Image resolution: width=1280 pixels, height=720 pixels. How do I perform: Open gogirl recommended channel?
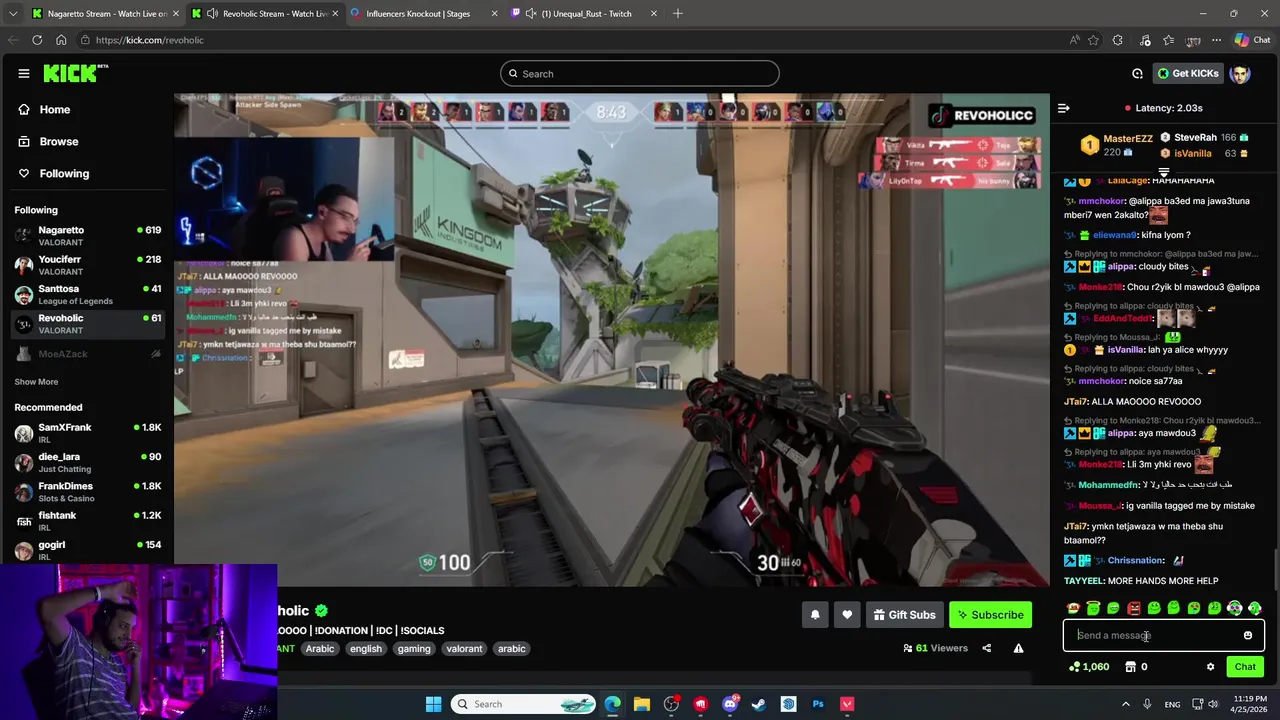[88, 550]
